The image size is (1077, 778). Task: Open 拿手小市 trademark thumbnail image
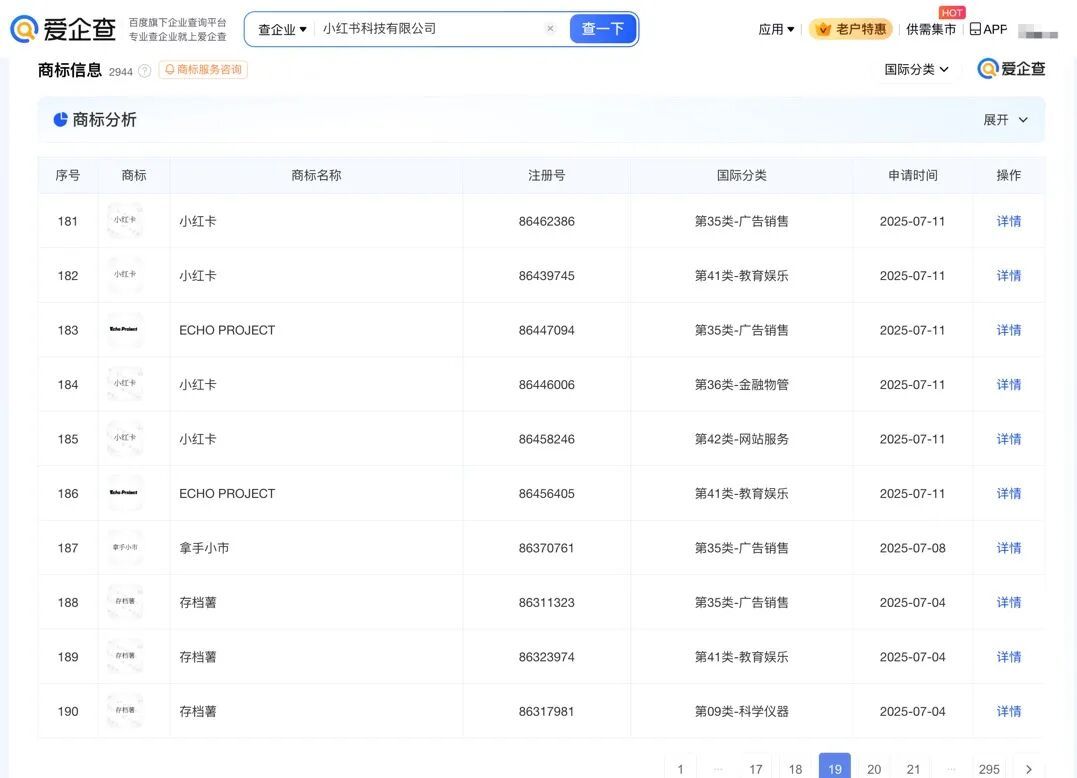tap(124, 548)
